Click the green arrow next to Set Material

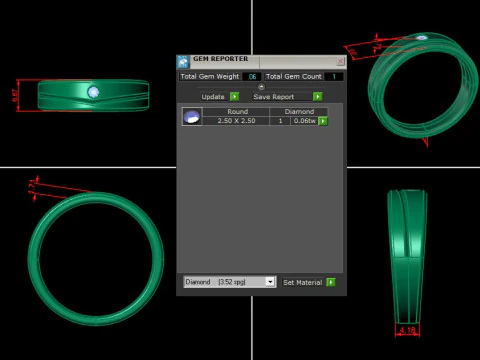pyautogui.click(x=331, y=282)
